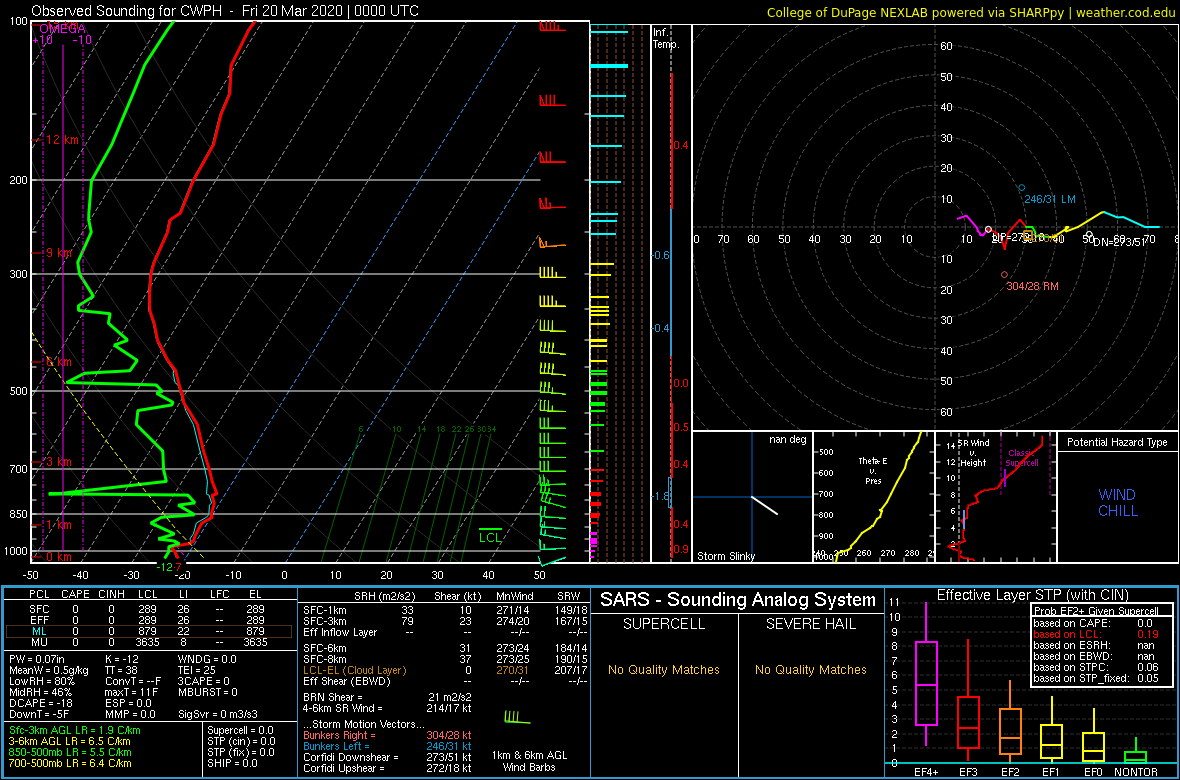1180x780 pixels.
Task: Click the Corfidi Upshear vector line
Action: [387, 767]
